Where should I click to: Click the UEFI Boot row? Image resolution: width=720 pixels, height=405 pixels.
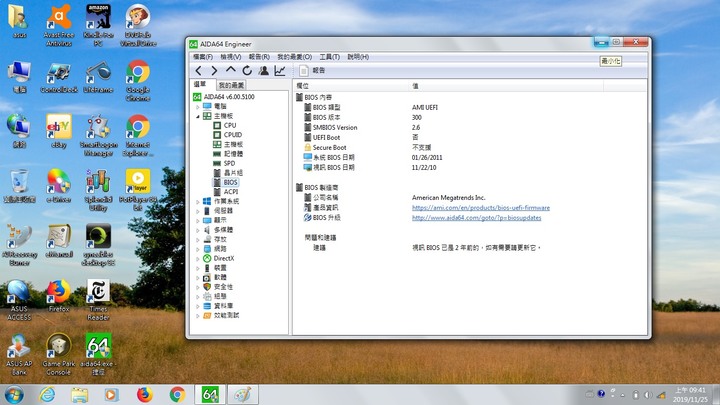(x=470, y=137)
